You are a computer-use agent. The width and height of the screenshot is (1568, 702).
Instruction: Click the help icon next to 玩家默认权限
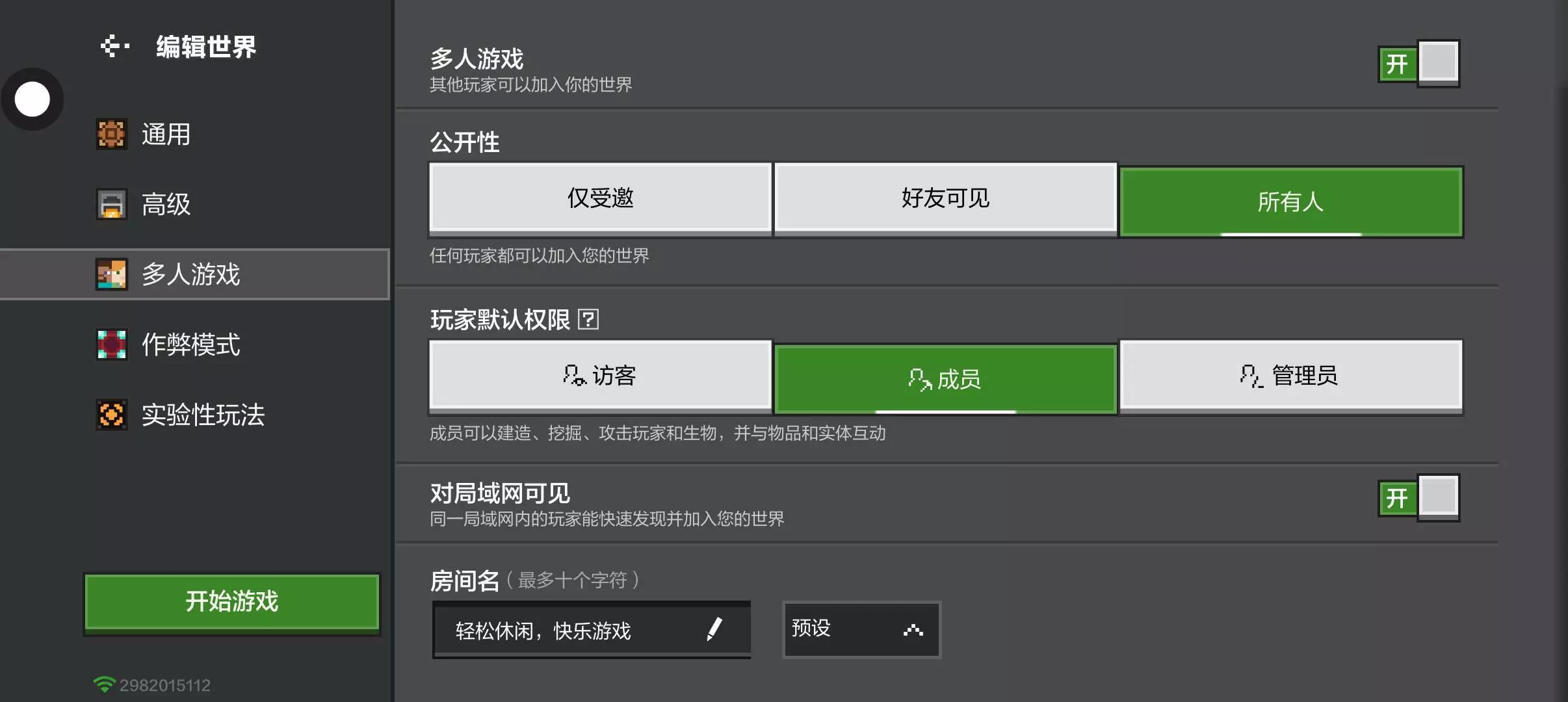coord(588,319)
